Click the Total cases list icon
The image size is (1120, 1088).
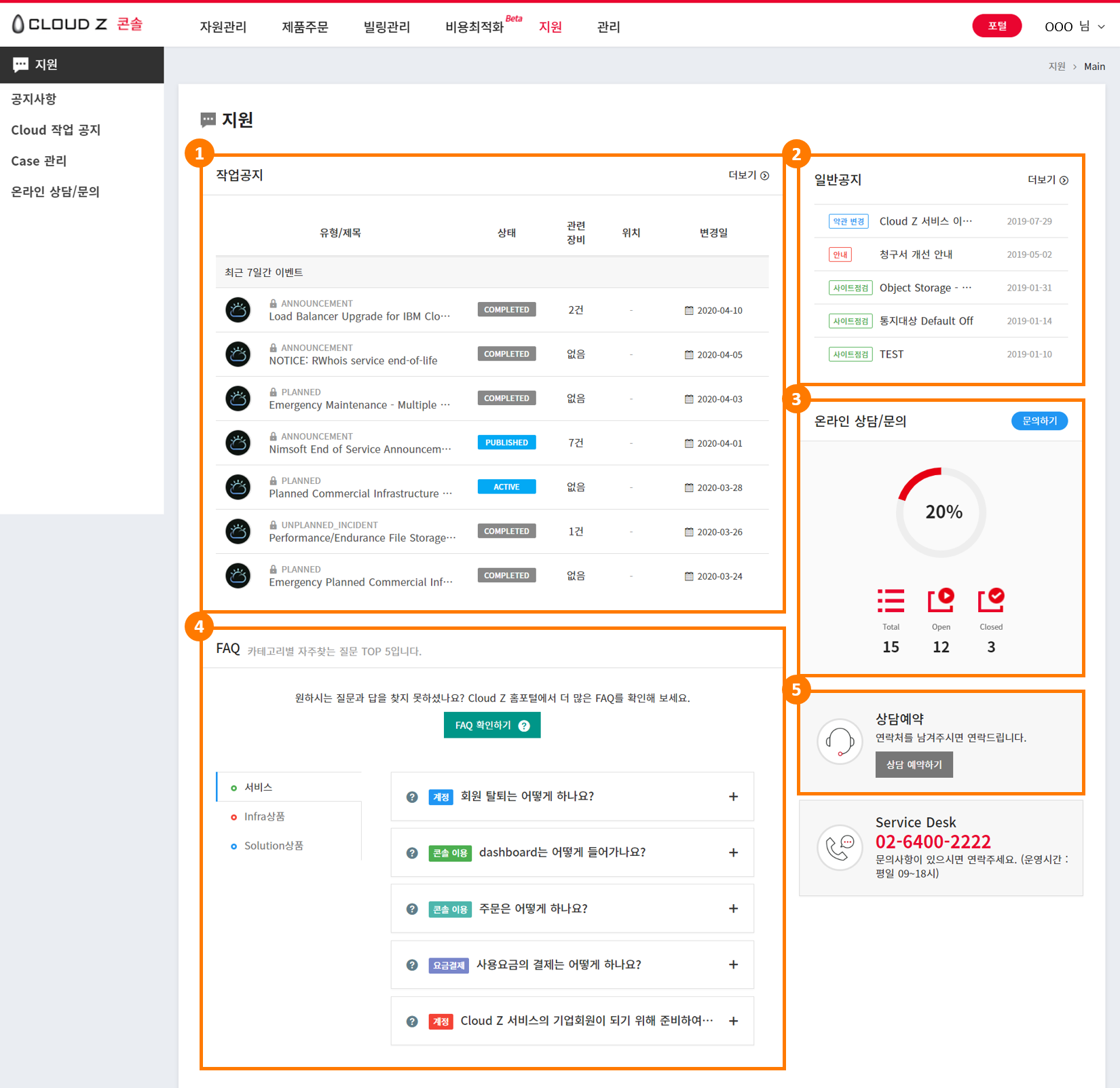[x=891, y=601]
